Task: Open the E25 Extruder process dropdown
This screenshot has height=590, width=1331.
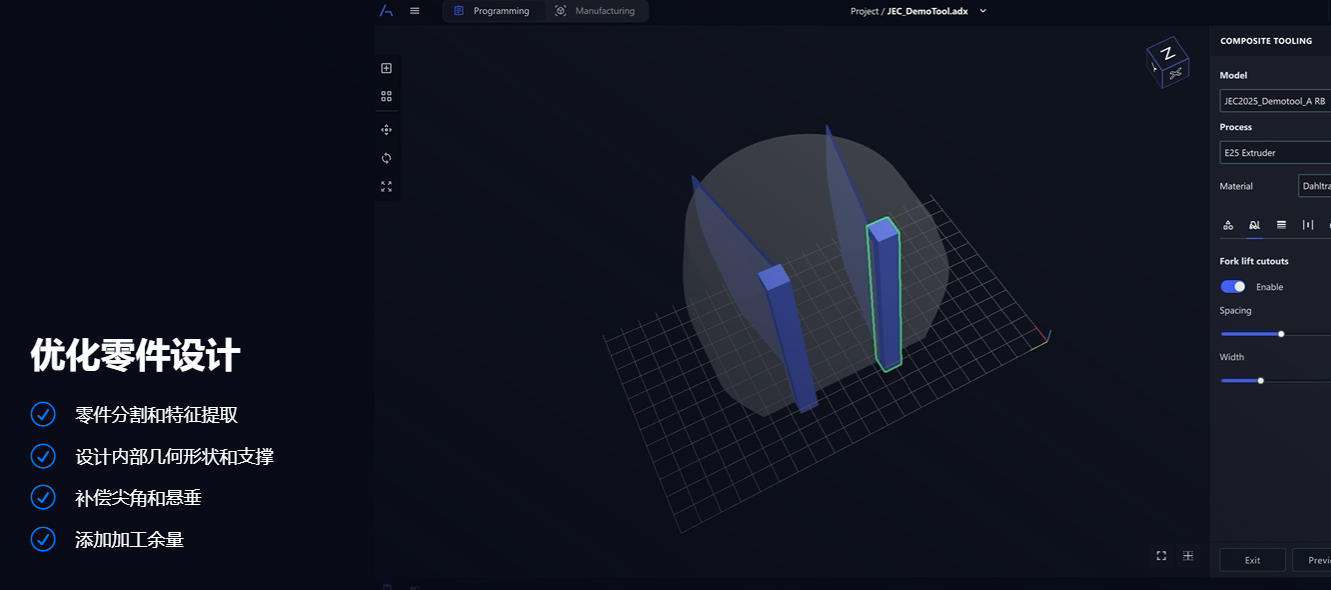Action: coord(1275,153)
